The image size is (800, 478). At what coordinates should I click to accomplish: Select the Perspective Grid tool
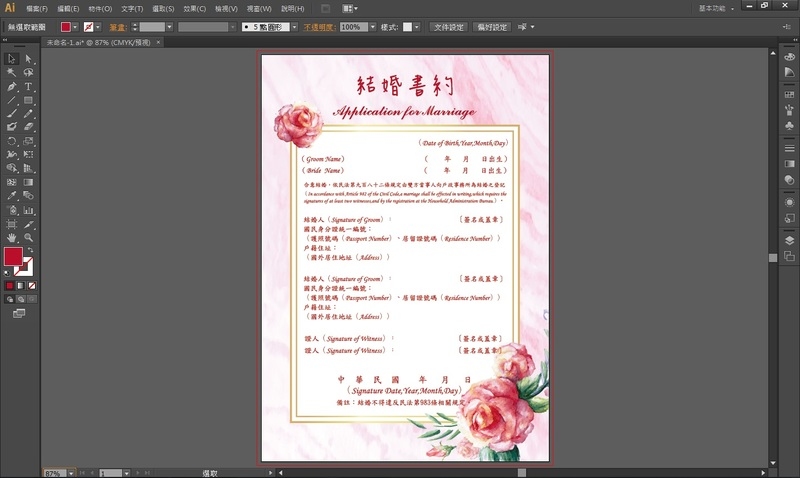coord(29,168)
